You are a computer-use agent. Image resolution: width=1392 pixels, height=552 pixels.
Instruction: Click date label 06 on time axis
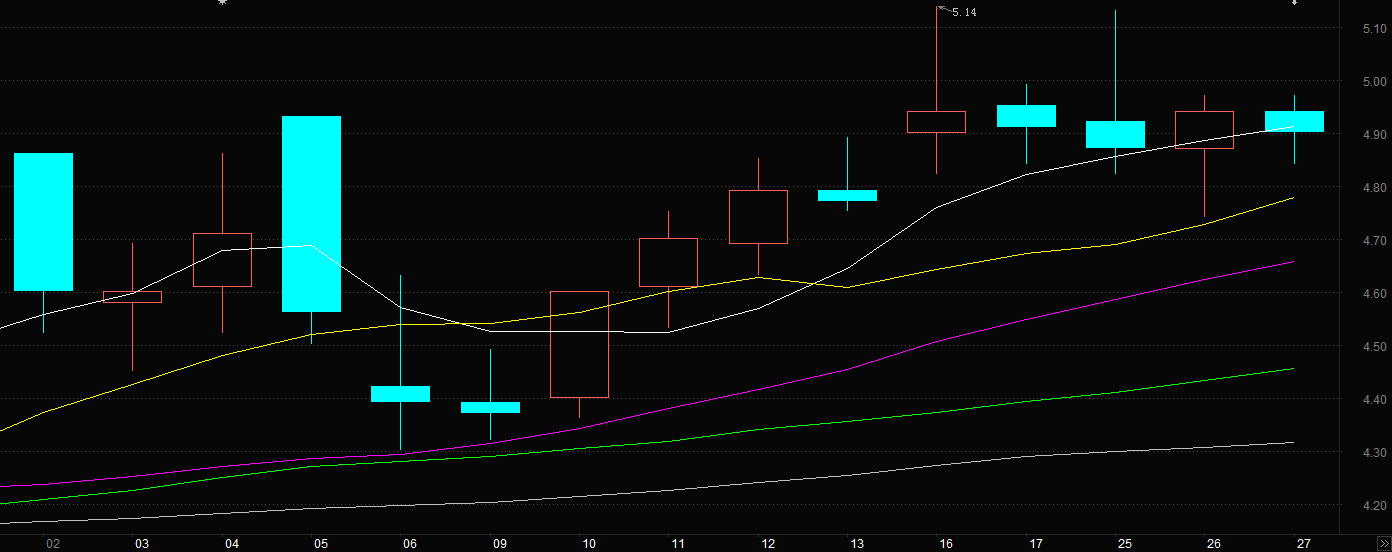[410, 544]
